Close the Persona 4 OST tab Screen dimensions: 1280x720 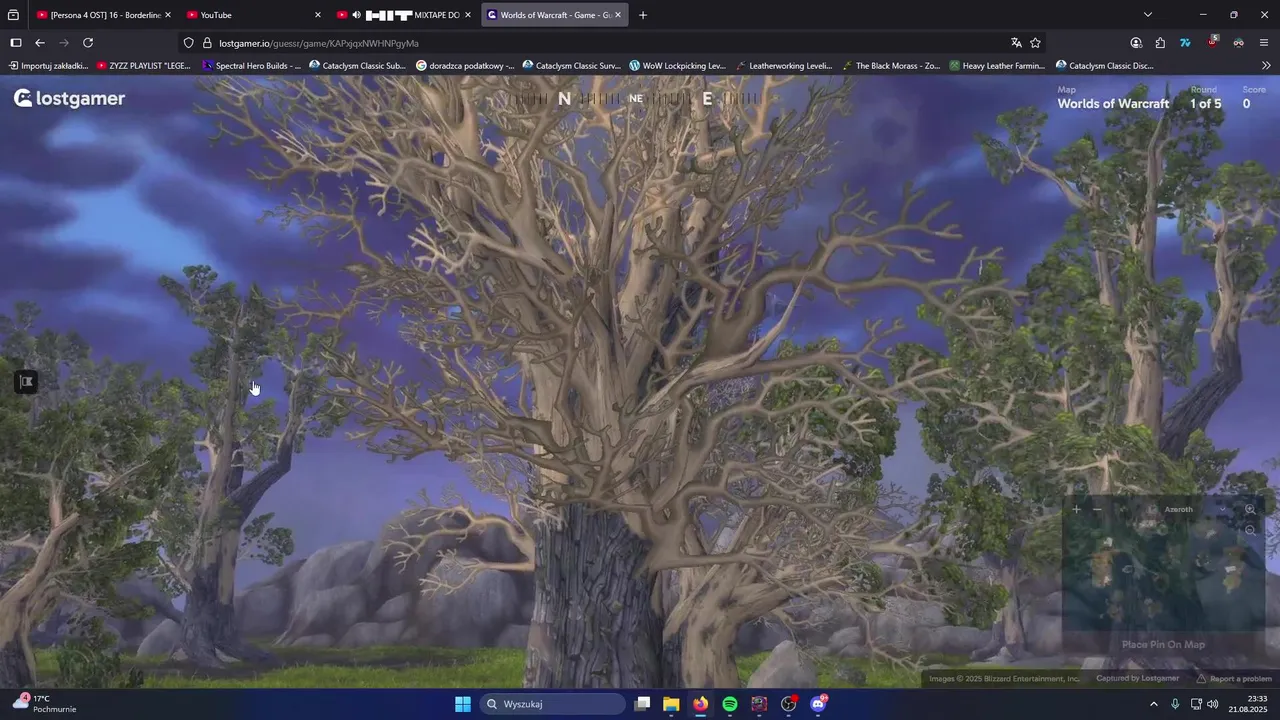coord(167,15)
